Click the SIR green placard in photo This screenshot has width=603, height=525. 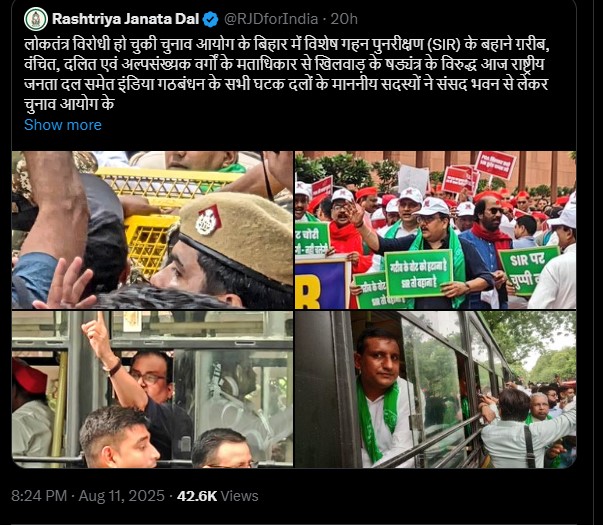[528, 270]
